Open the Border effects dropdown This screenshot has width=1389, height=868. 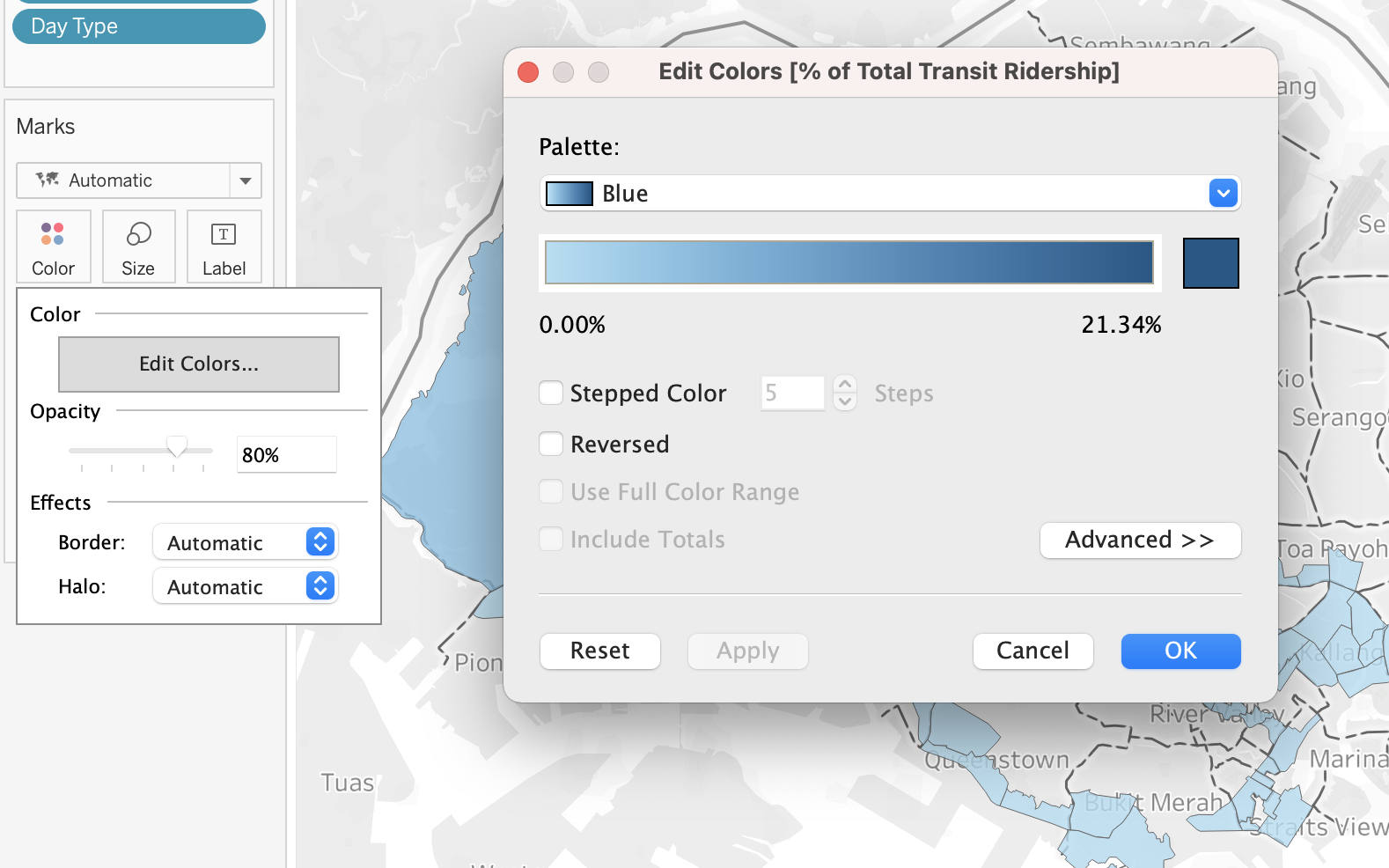click(x=245, y=542)
